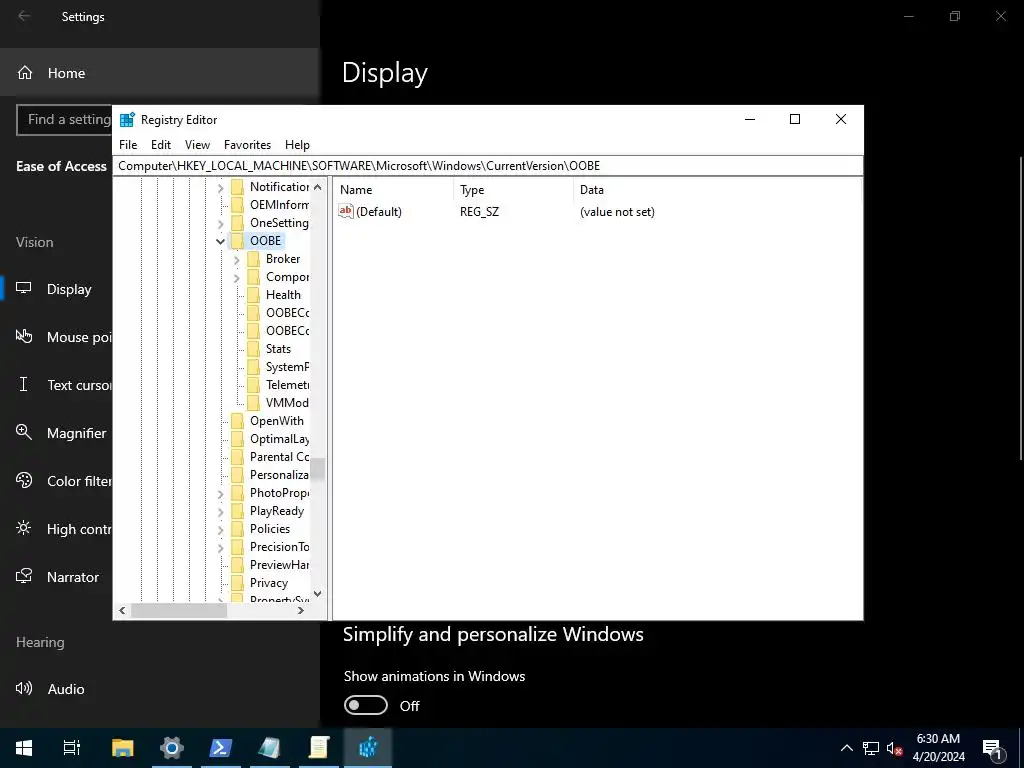Select the Telemetry key folder icon
1024x768 pixels.
tap(253, 385)
